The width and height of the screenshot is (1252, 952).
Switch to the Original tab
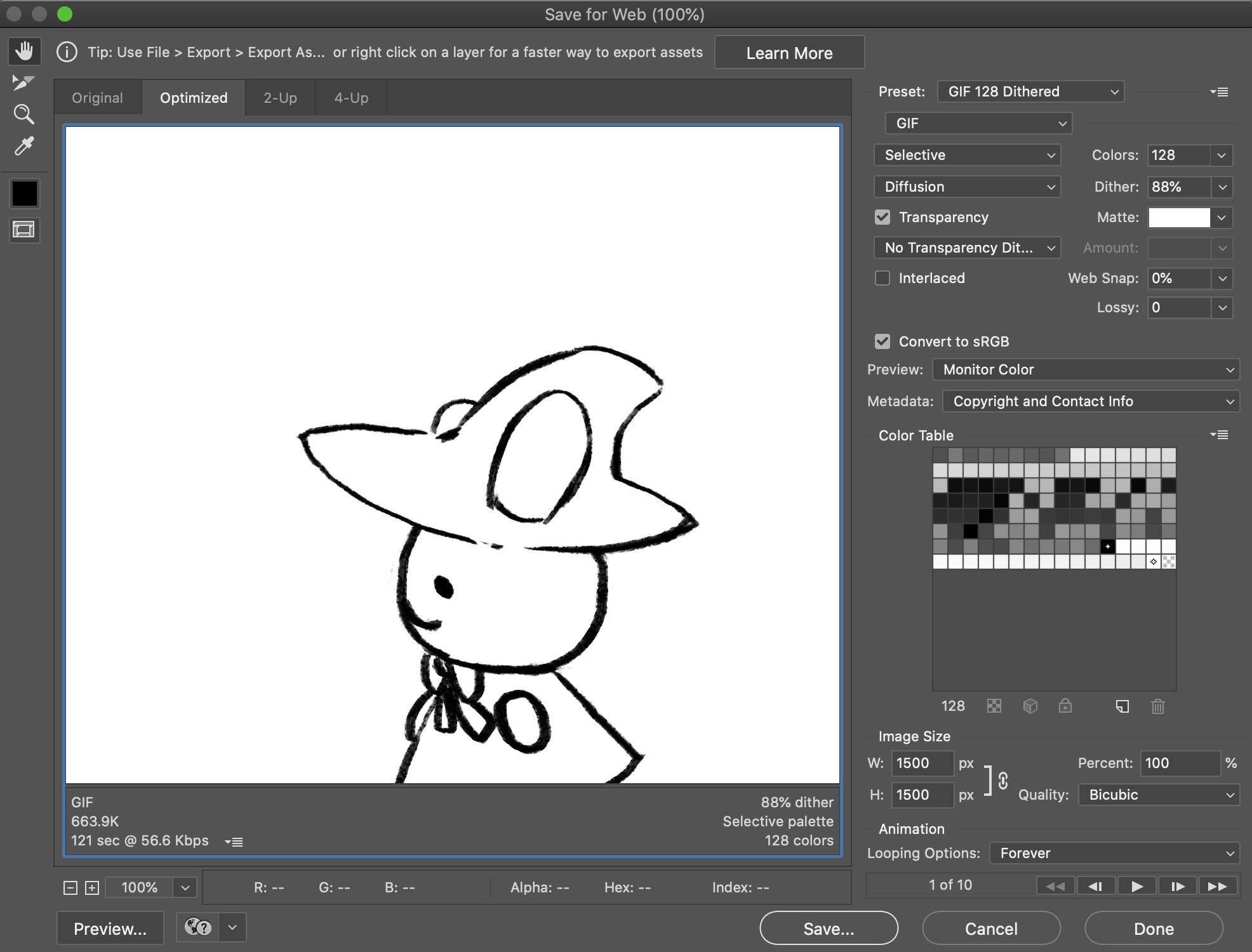pyautogui.click(x=97, y=97)
